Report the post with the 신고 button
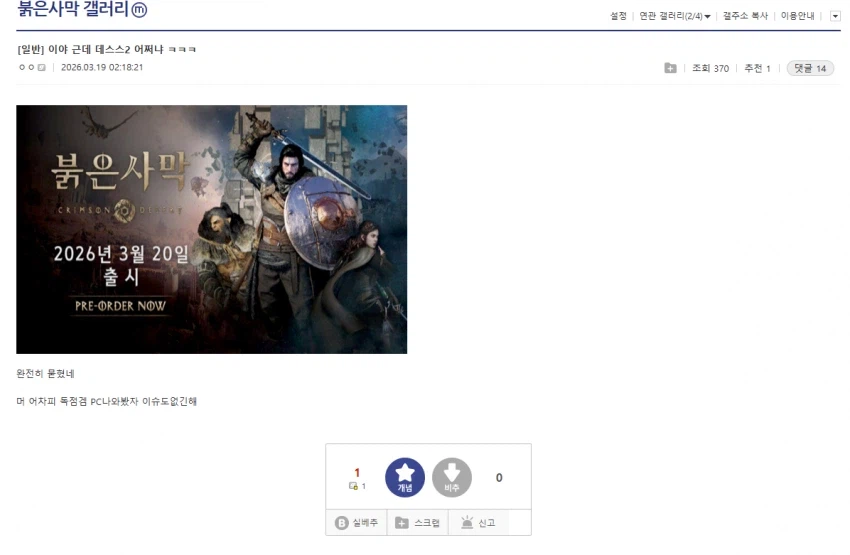This screenshot has height=555, width=850. click(x=478, y=522)
